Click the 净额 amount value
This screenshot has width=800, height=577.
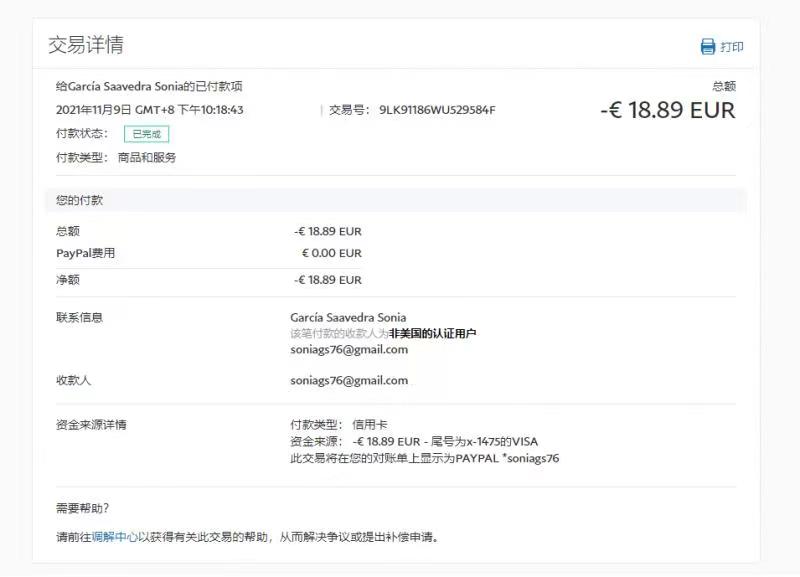pyautogui.click(x=328, y=280)
